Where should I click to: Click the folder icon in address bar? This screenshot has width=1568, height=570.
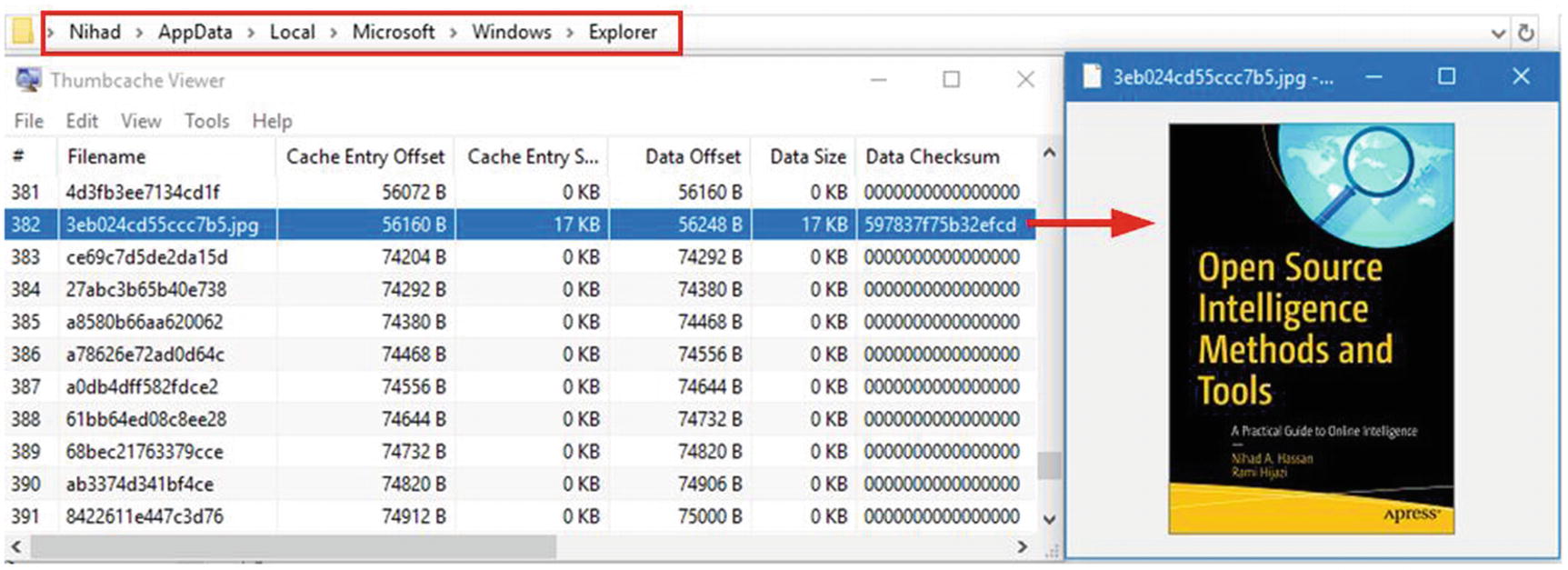23,32
